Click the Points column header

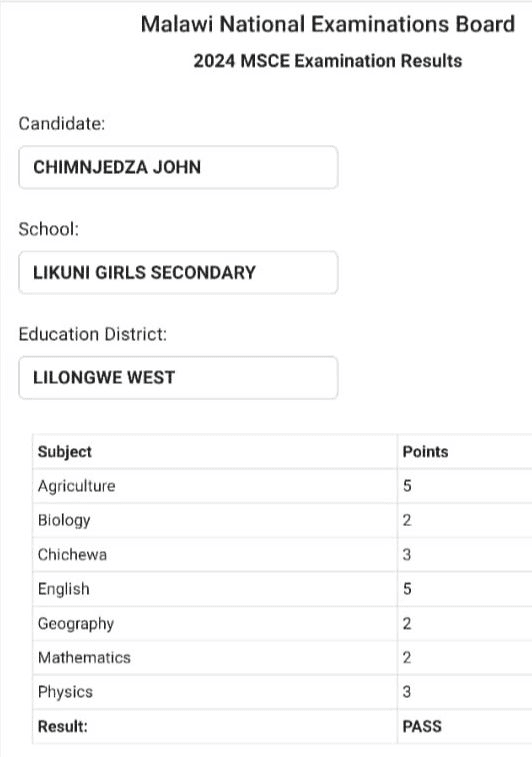click(x=425, y=451)
